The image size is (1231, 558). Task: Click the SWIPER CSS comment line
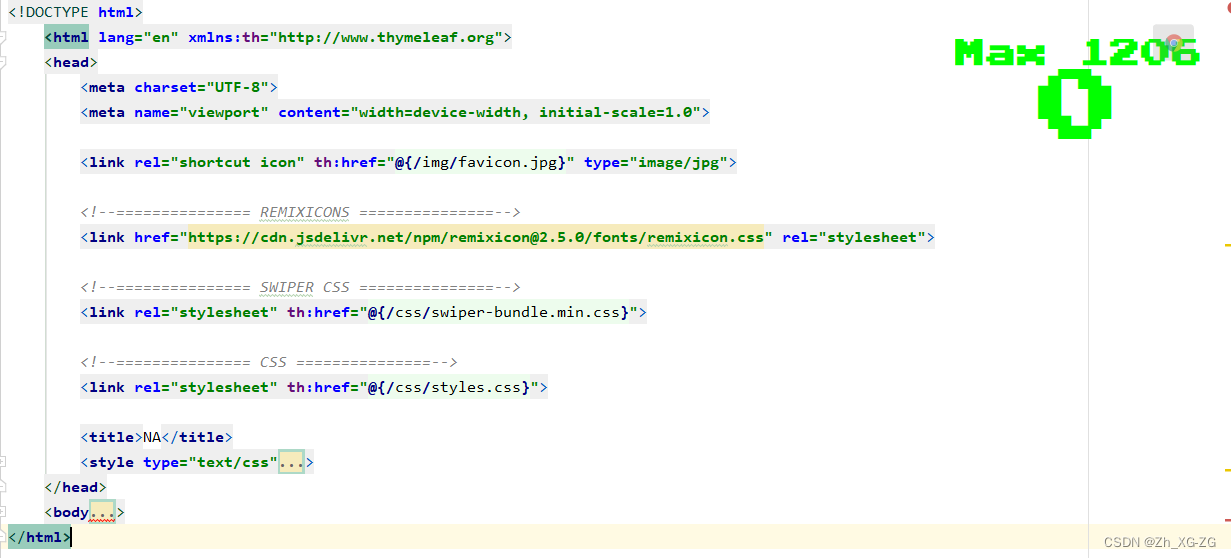[x=301, y=287]
